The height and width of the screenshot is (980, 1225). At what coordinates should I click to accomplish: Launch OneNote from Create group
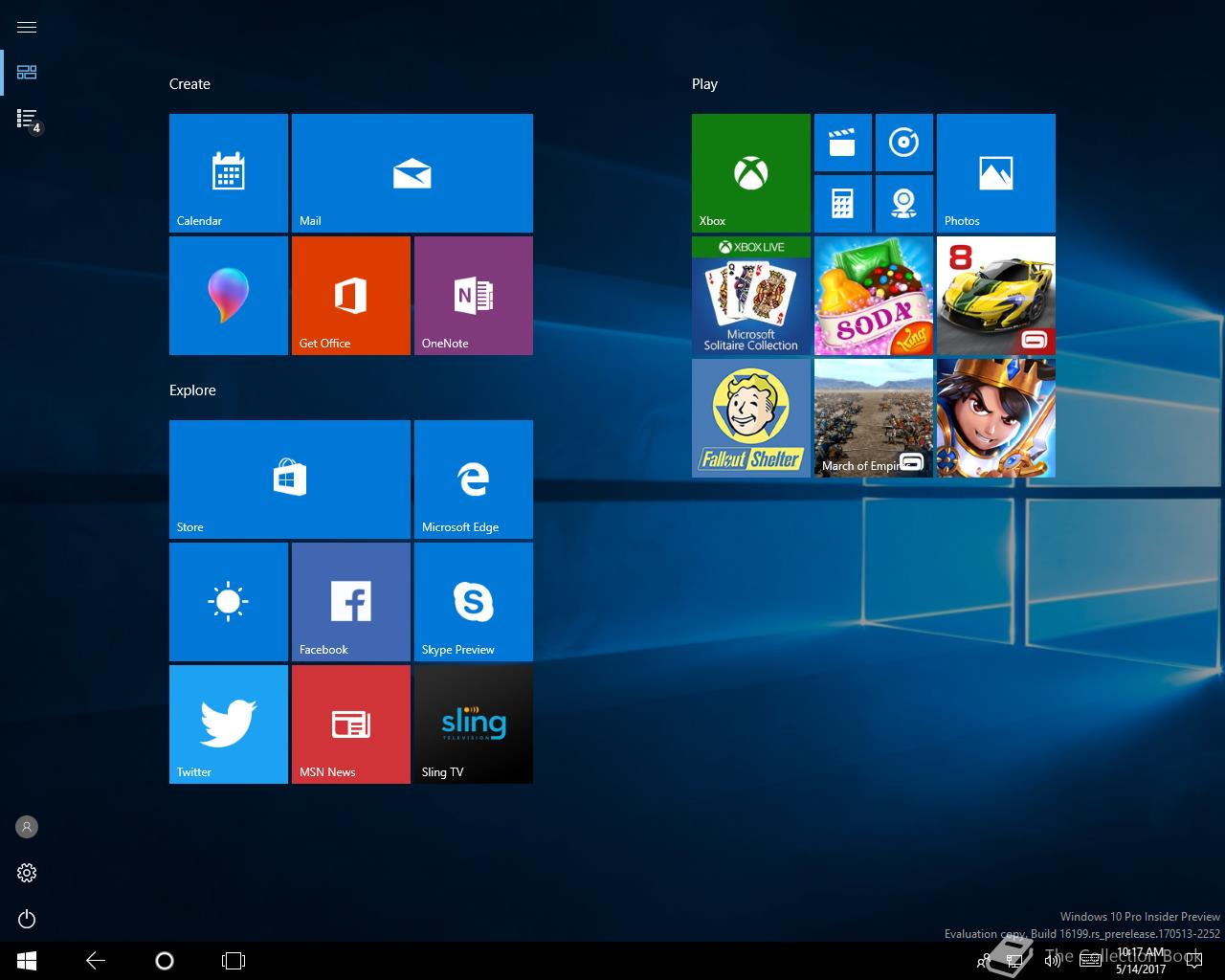pyautogui.click(x=474, y=296)
